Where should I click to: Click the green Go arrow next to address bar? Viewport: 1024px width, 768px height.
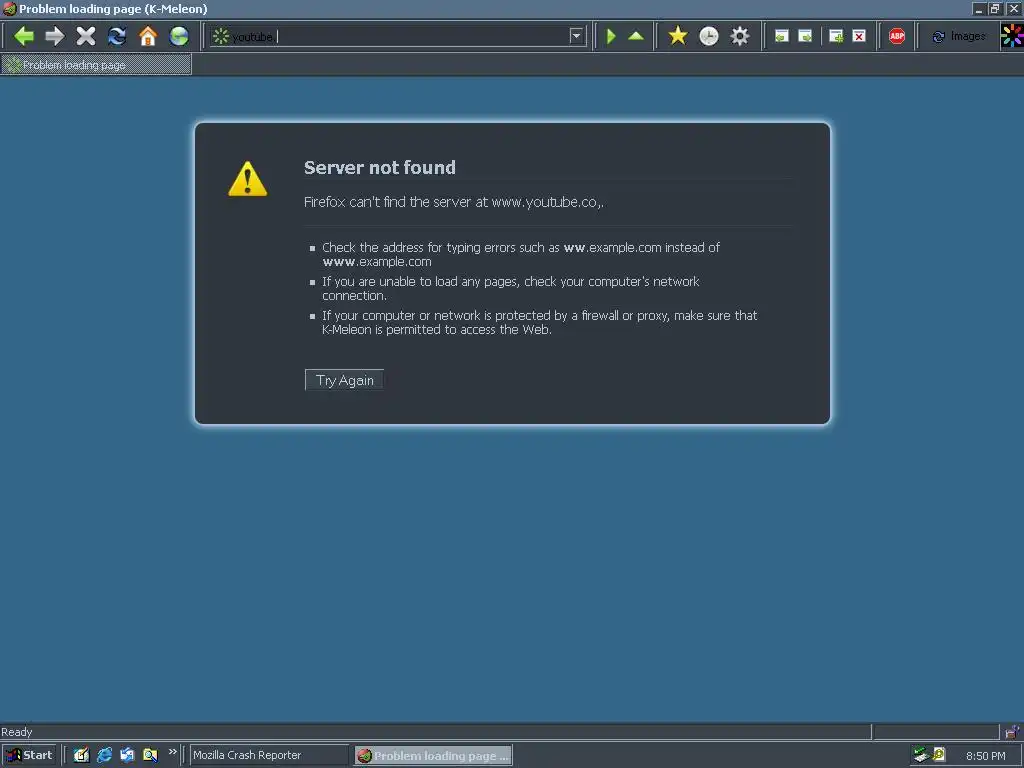click(x=611, y=36)
